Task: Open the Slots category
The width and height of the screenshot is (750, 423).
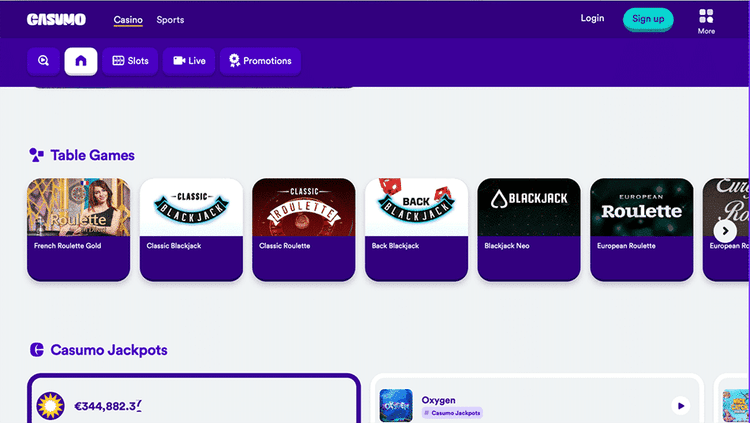Action: pos(130,61)
